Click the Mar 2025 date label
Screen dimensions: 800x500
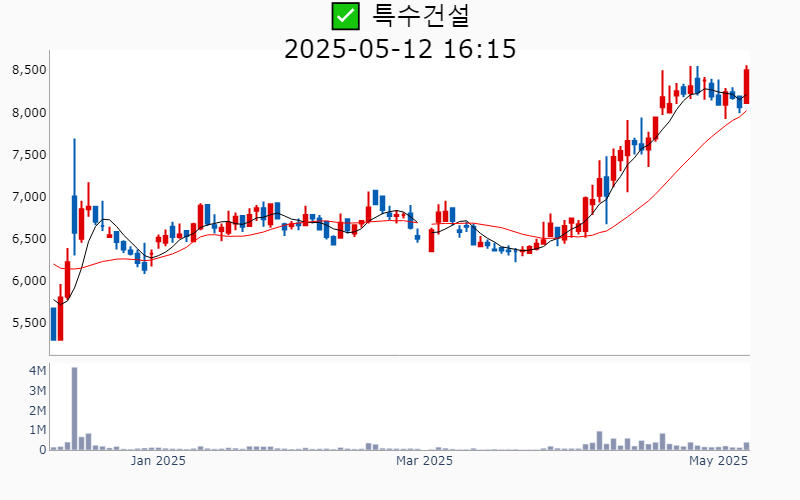pos(424,461)
